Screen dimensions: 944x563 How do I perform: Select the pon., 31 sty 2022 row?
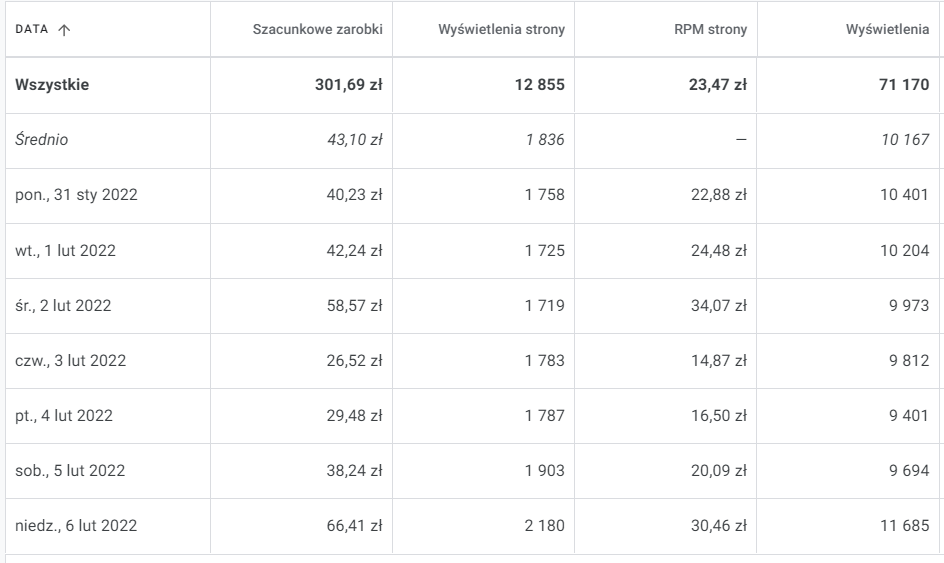point(76,196)
